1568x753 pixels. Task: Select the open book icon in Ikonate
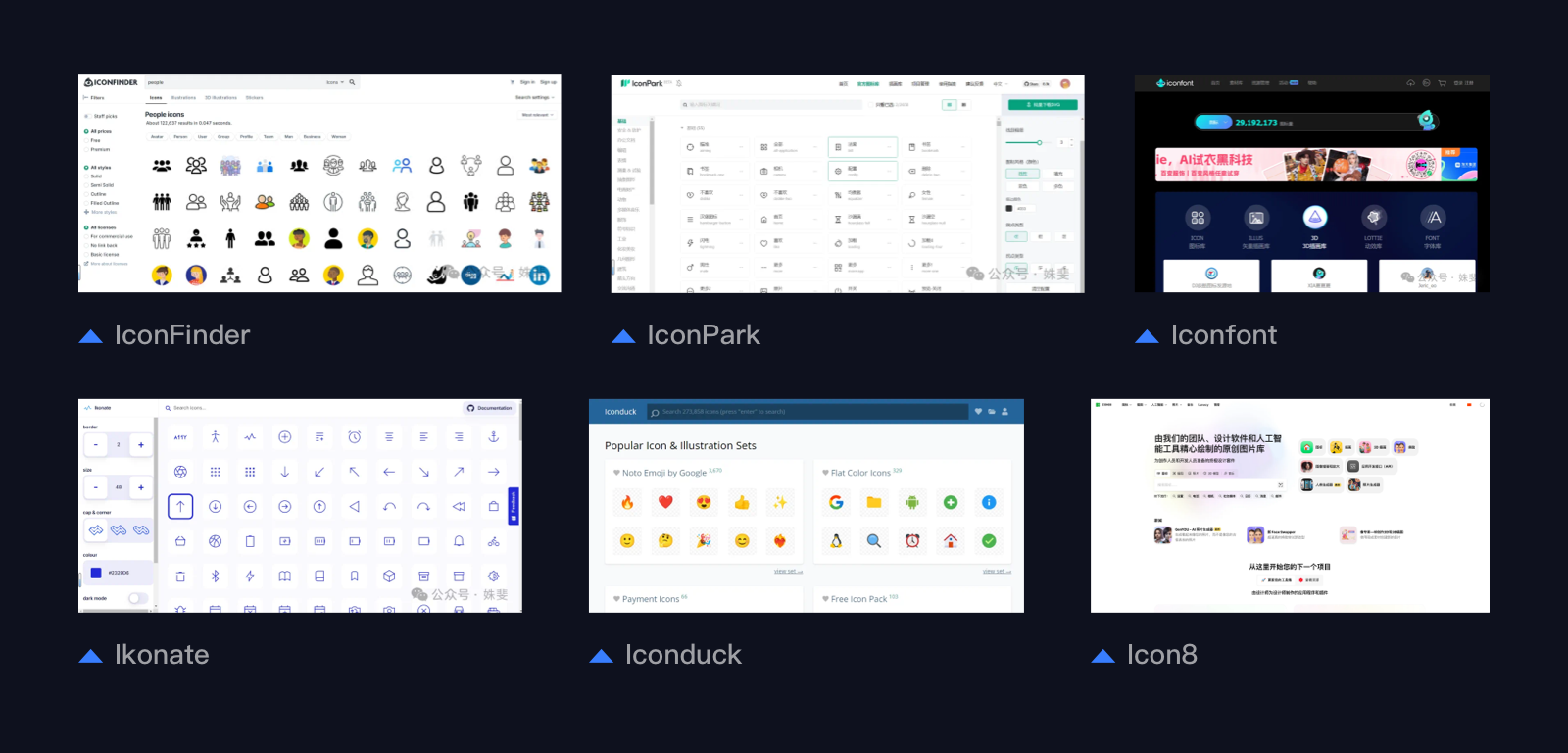click(x=285, y=576)
